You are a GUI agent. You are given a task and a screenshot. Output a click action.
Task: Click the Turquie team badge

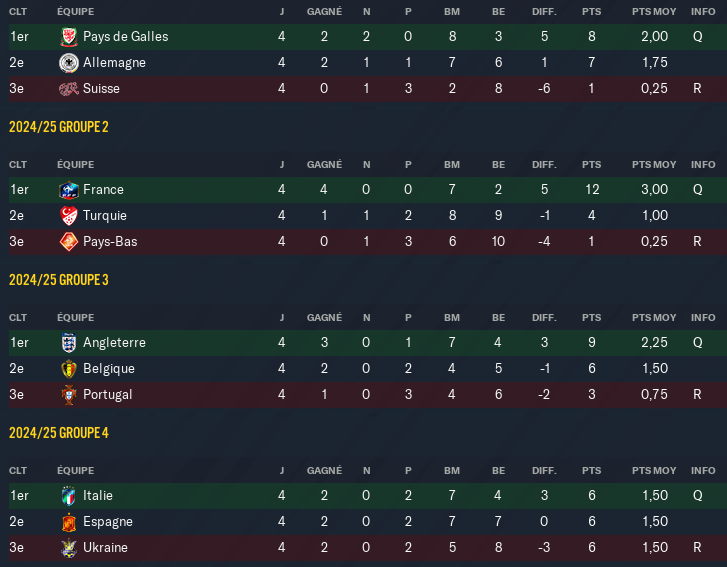click(x=69, y=216)
